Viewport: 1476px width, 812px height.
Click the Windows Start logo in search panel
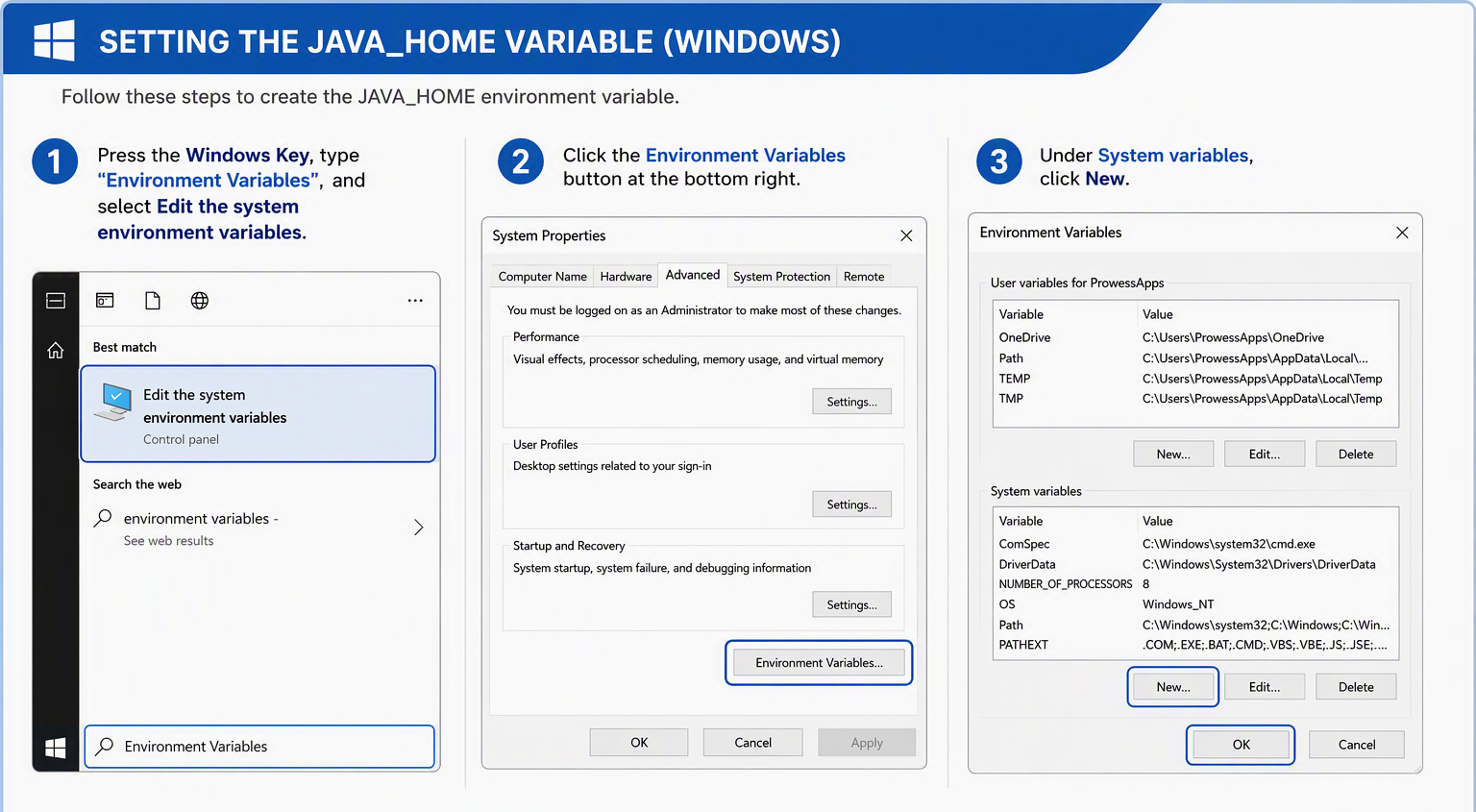coord(56,748)
